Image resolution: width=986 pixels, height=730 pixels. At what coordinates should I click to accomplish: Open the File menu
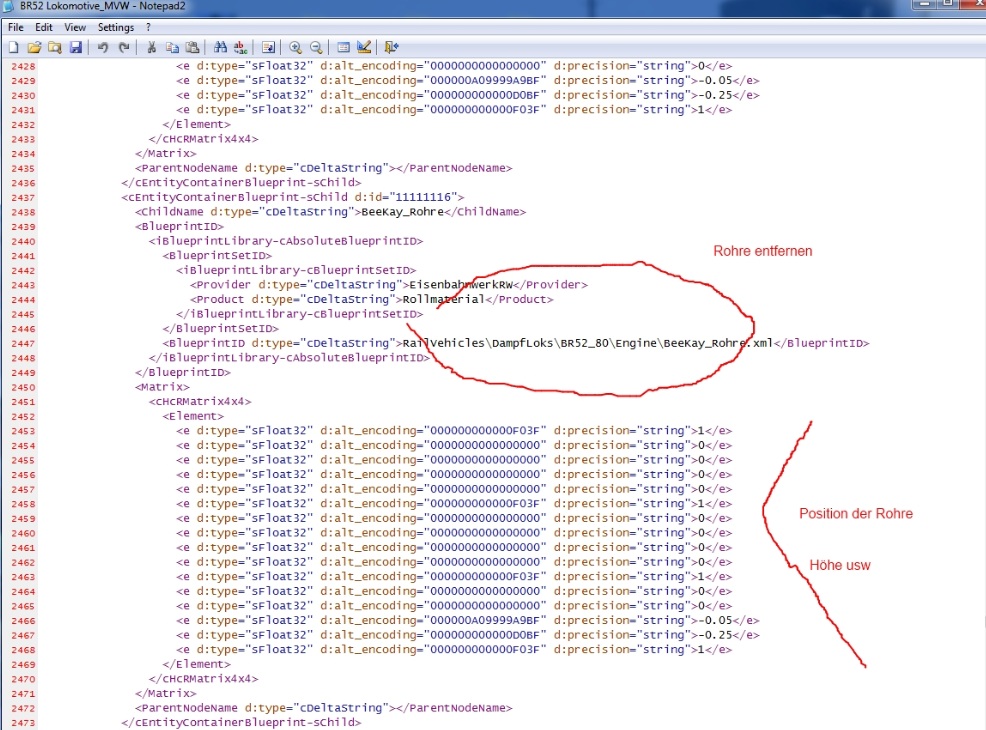tap(15, 27)
